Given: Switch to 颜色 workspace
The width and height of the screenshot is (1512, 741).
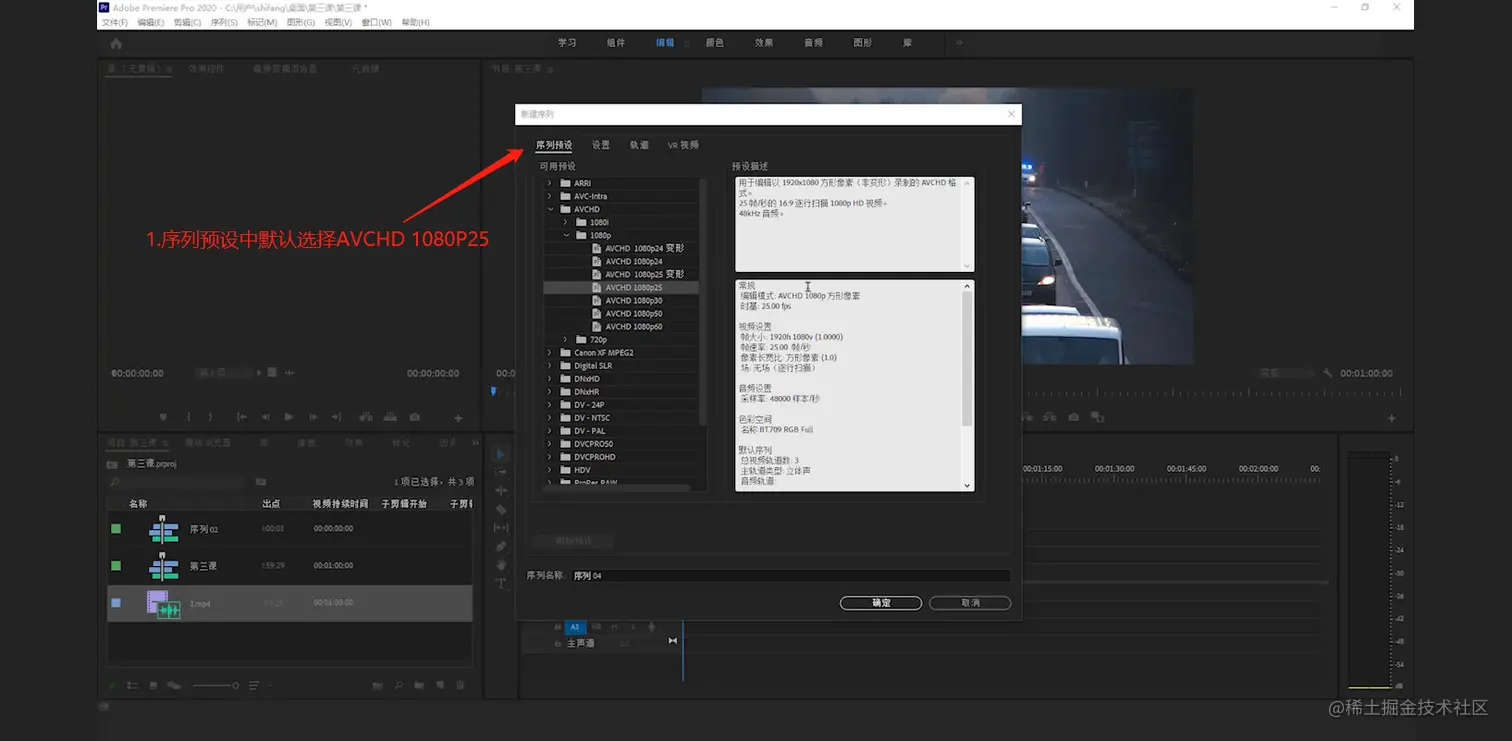Looking at the screenshot, I should click(714, 43).
